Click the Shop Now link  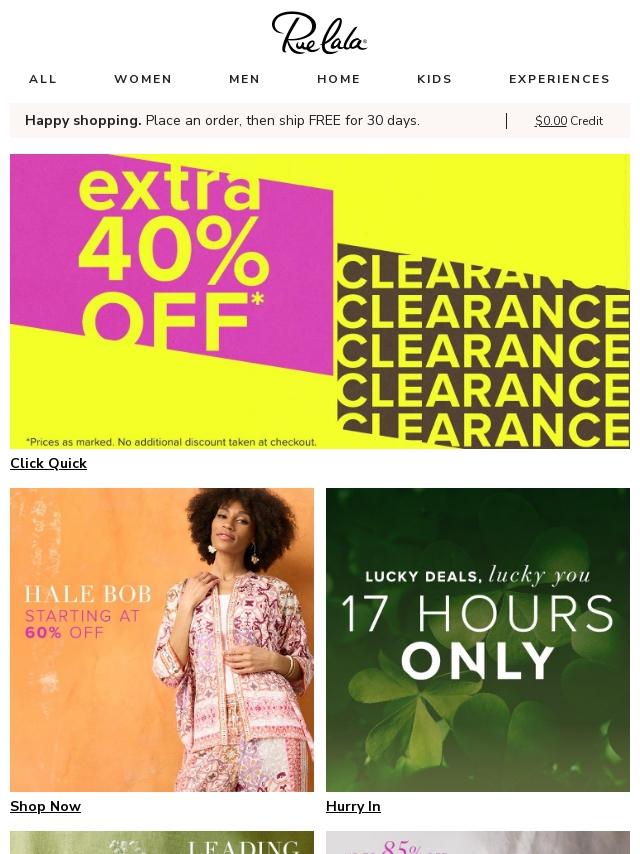45,807
